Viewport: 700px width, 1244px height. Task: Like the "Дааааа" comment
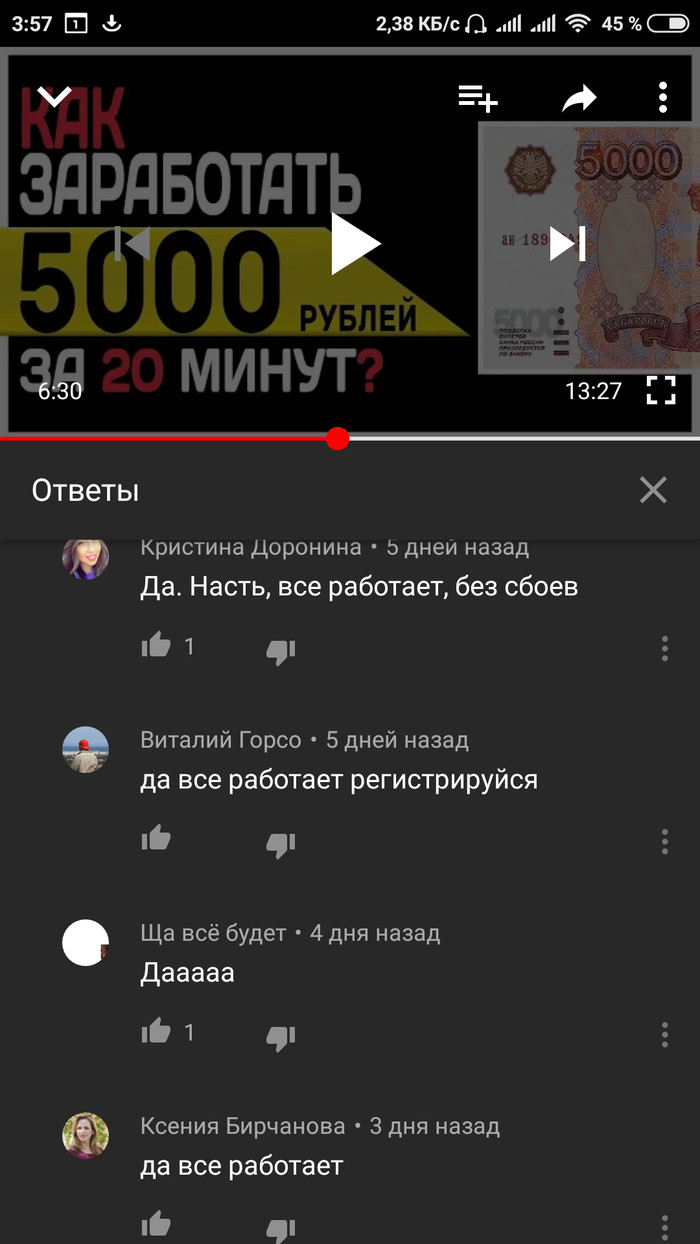tap(156, 1031)
